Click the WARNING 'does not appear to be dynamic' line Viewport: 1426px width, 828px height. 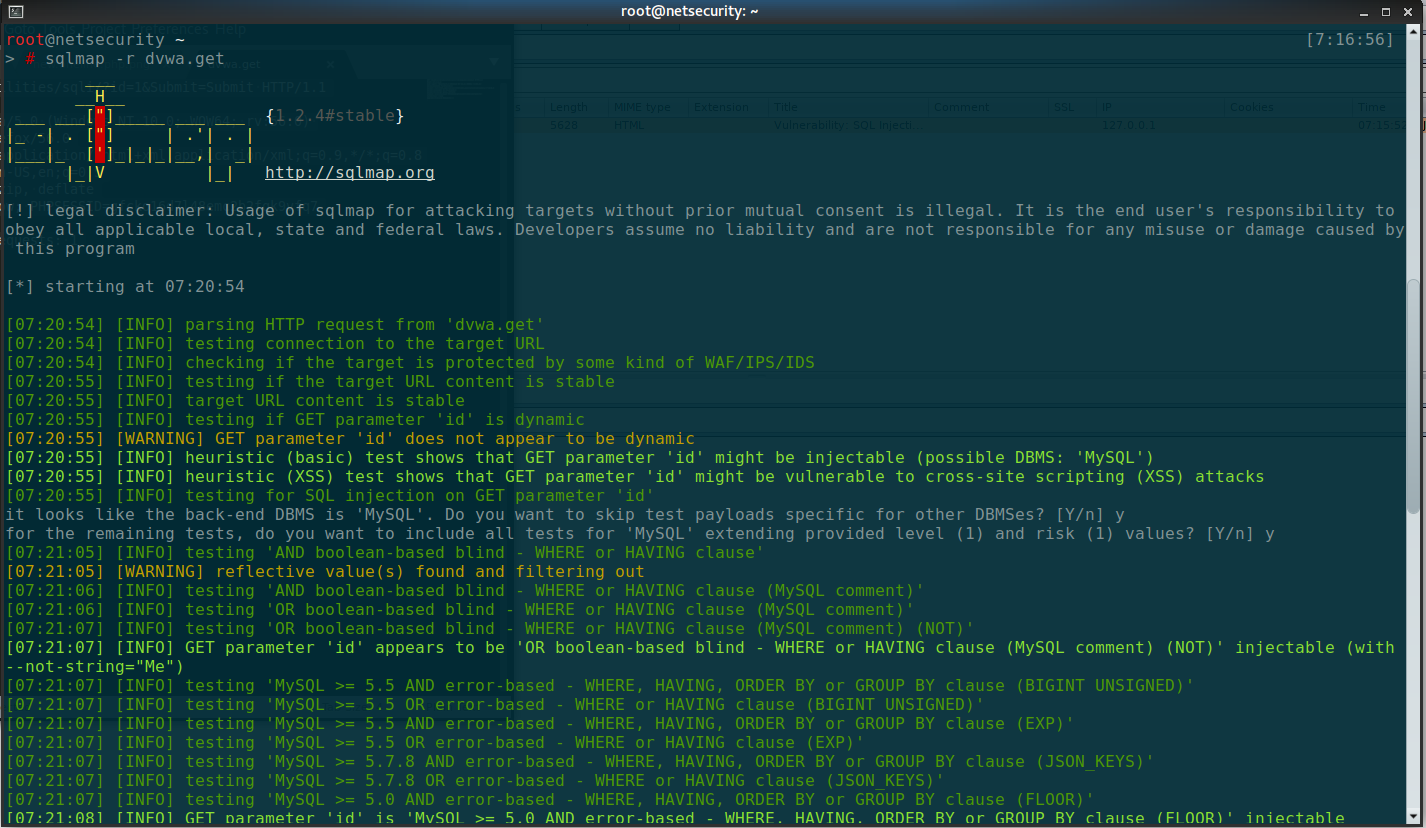pyautogui.click(x=350, y=439)
